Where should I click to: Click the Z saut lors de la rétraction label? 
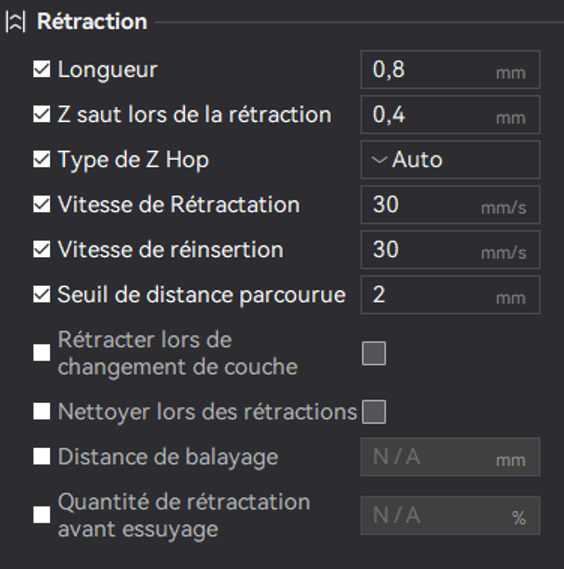[x=195, y=115]
